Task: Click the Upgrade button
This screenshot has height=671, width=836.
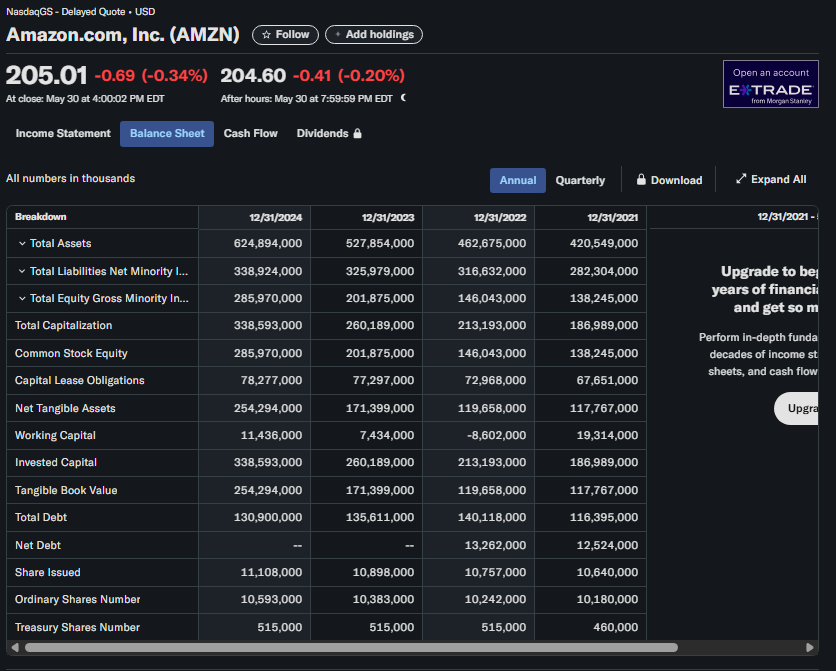Action: point(797,408)
